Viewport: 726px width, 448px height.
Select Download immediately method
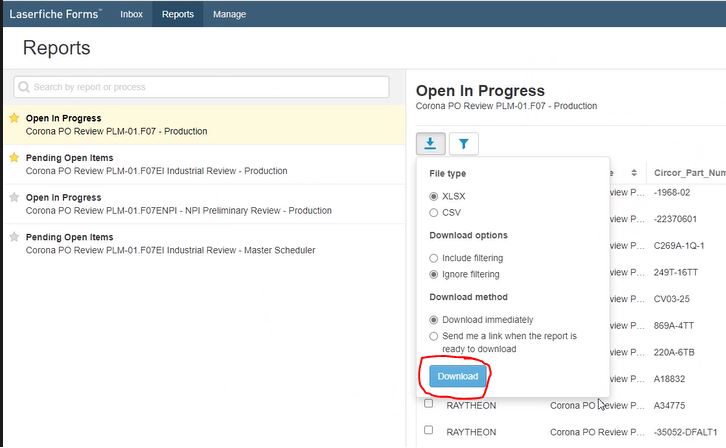[433, 320]
